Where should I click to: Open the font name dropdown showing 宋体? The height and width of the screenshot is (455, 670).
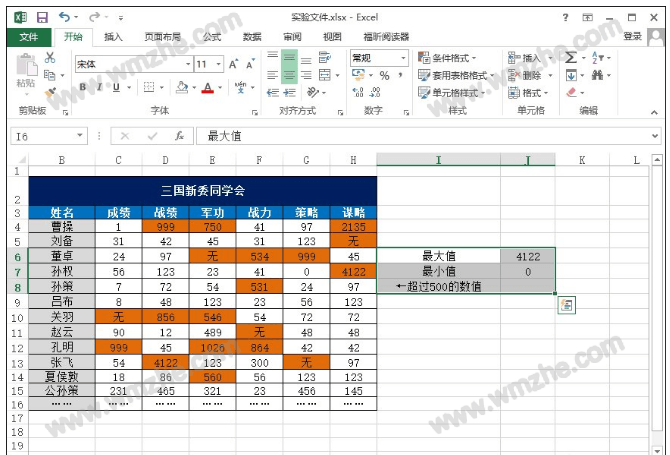point(188,64)
